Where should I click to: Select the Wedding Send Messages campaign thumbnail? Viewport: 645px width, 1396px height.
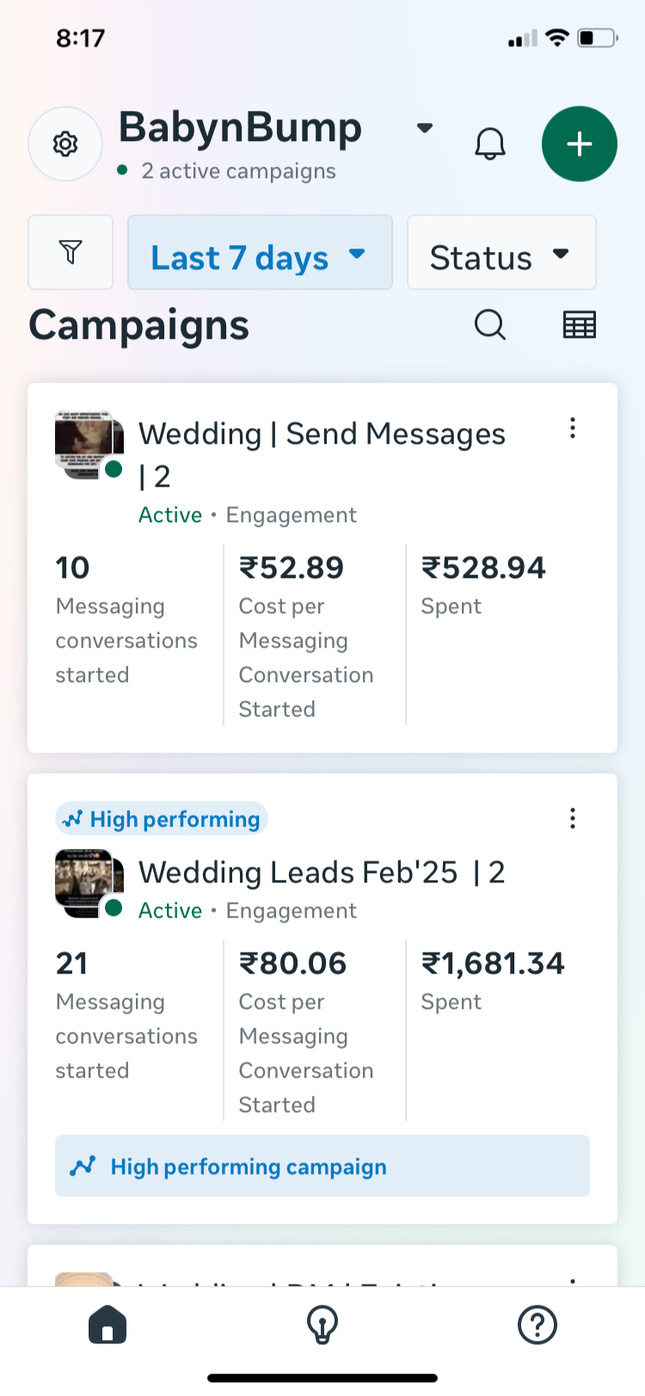click(88, 443)
